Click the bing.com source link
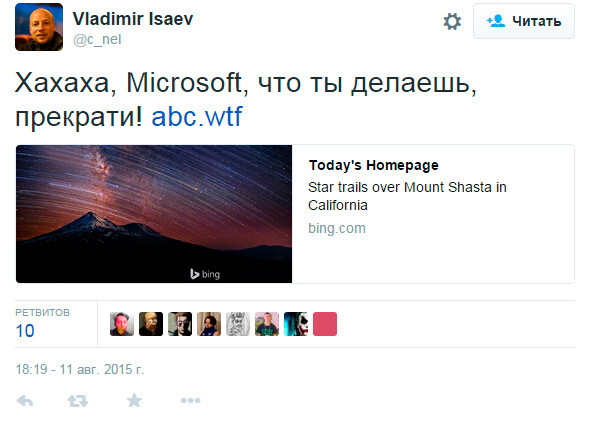This screenshot has width=600, height=424. (x=337, y=228)
